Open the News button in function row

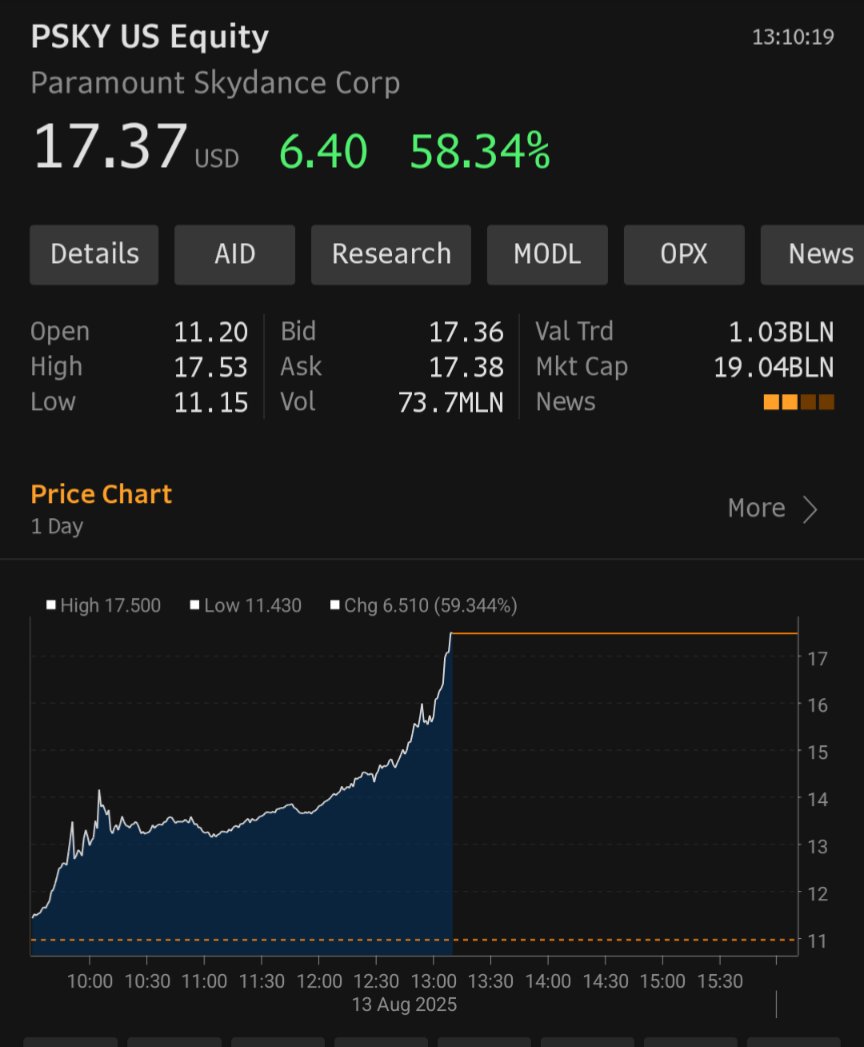[x=813, y=254]
